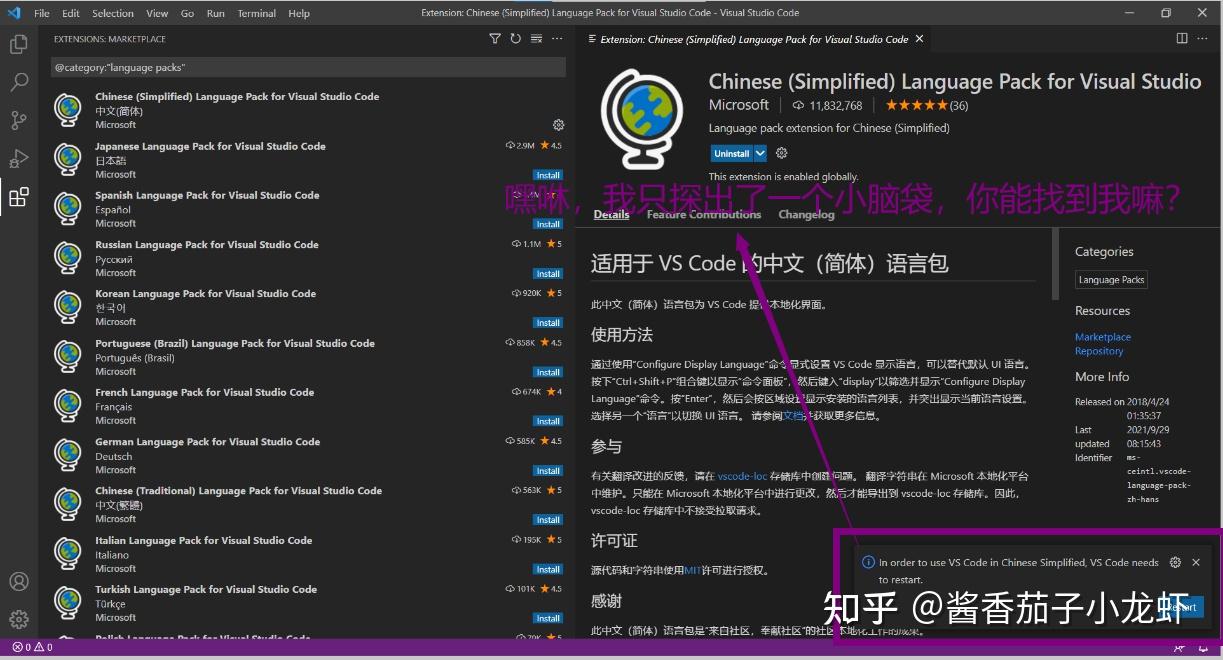The width and height of the screenshot is (1223, 660).
Task: Open the Search icon in the Activity Bar
Action: click(18, 82)
